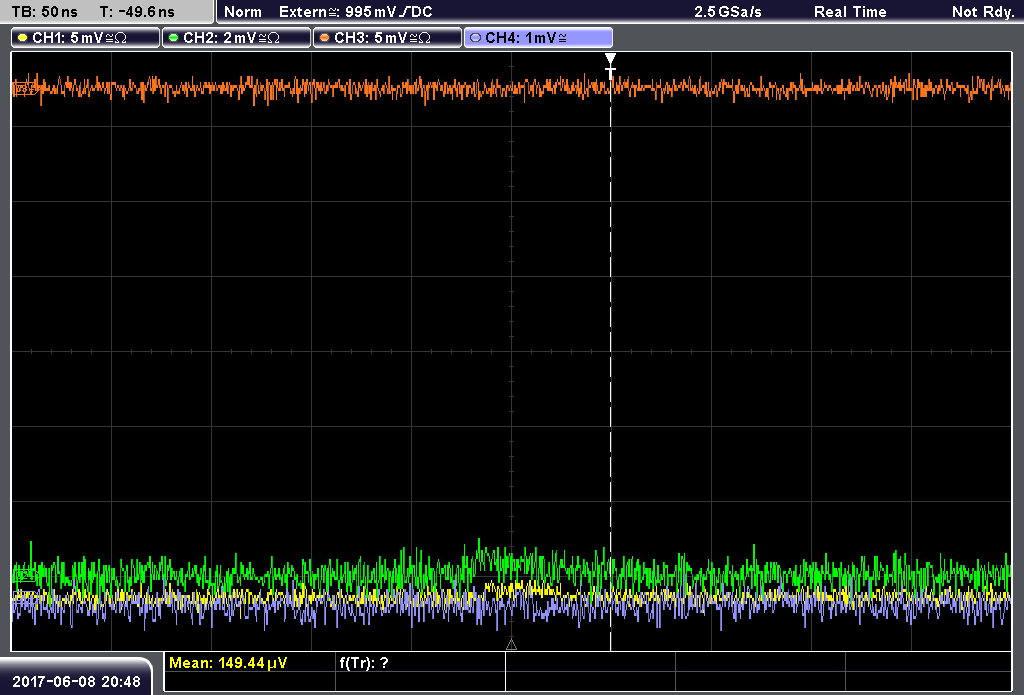
Task: Click the time reference triangle at bottom of grid
Action: pos(511,645)
